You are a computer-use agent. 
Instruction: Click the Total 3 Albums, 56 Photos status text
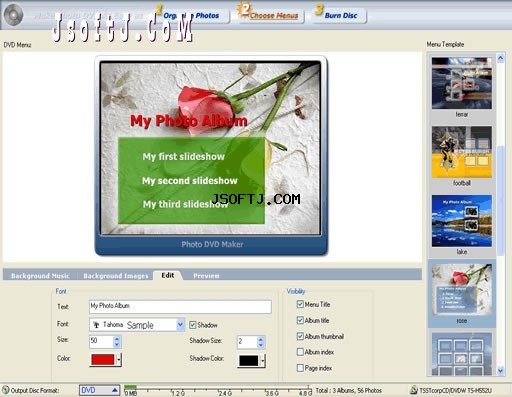click(349, 390)
